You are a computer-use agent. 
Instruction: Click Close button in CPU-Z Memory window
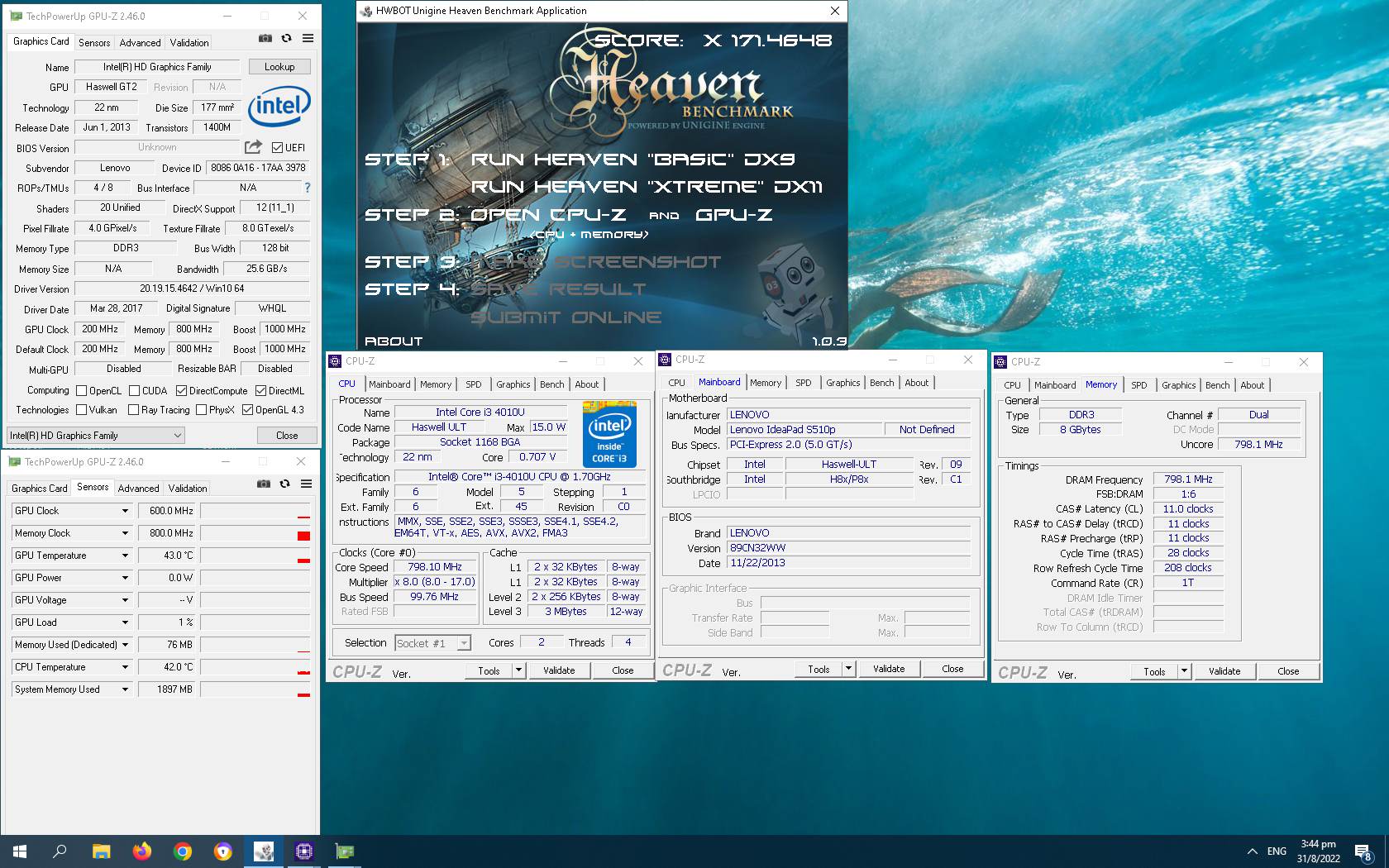[x=1288, y=671]
